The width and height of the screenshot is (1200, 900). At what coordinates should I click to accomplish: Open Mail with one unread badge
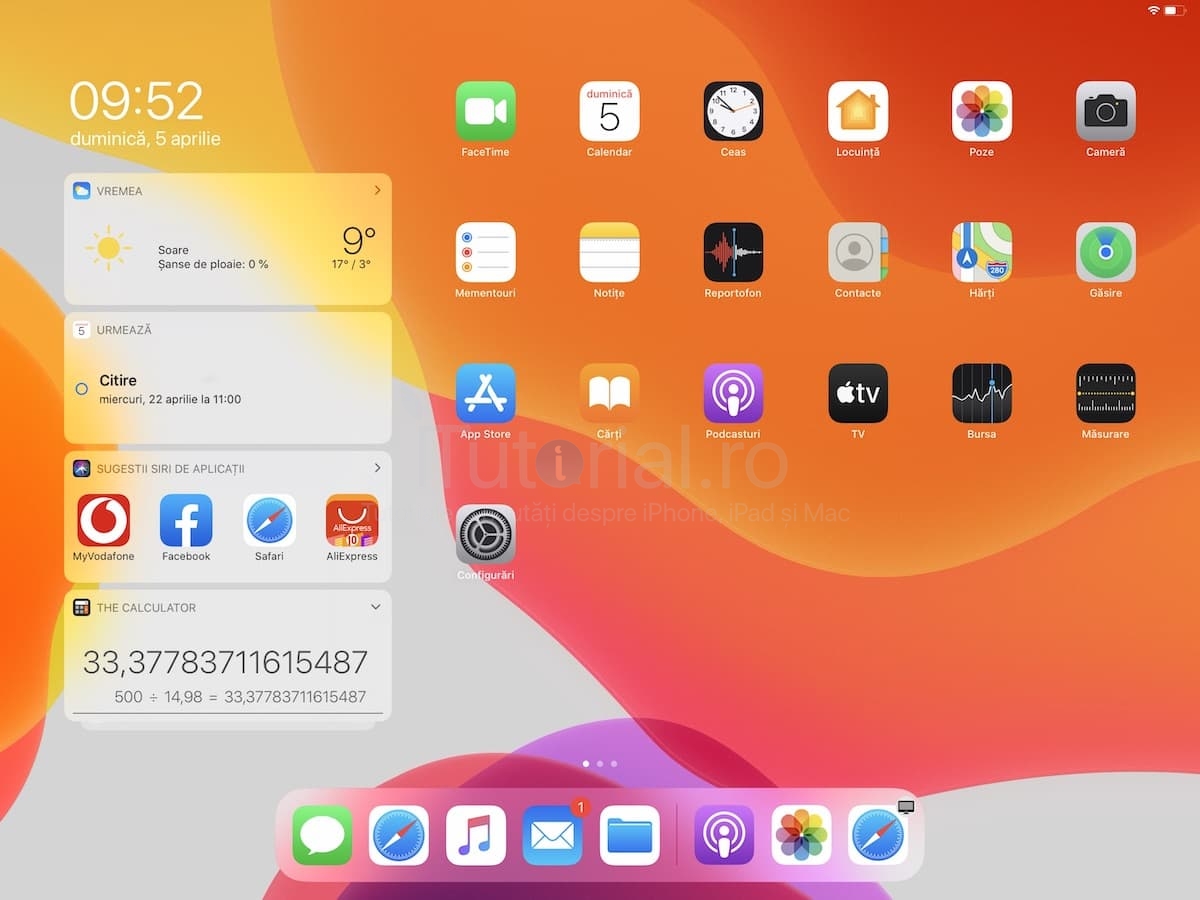553,835
